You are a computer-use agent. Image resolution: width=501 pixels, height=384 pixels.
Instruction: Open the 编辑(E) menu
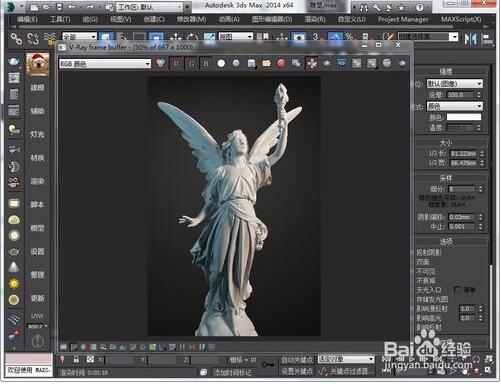point(27,19)
